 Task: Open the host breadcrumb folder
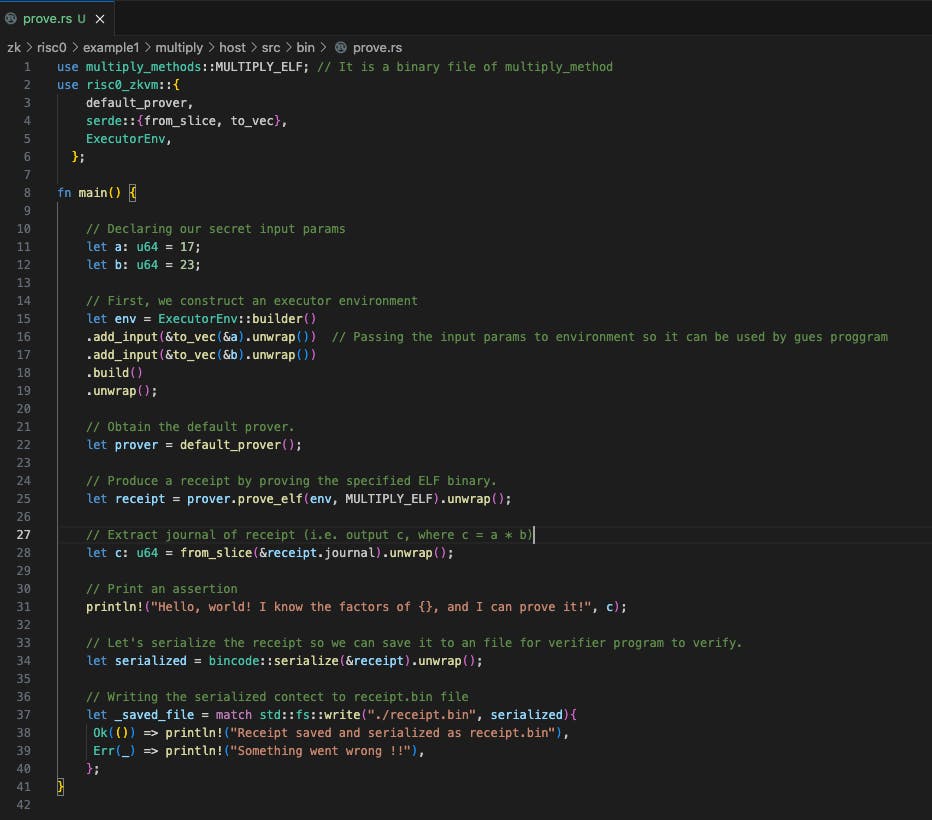[232, 48]
